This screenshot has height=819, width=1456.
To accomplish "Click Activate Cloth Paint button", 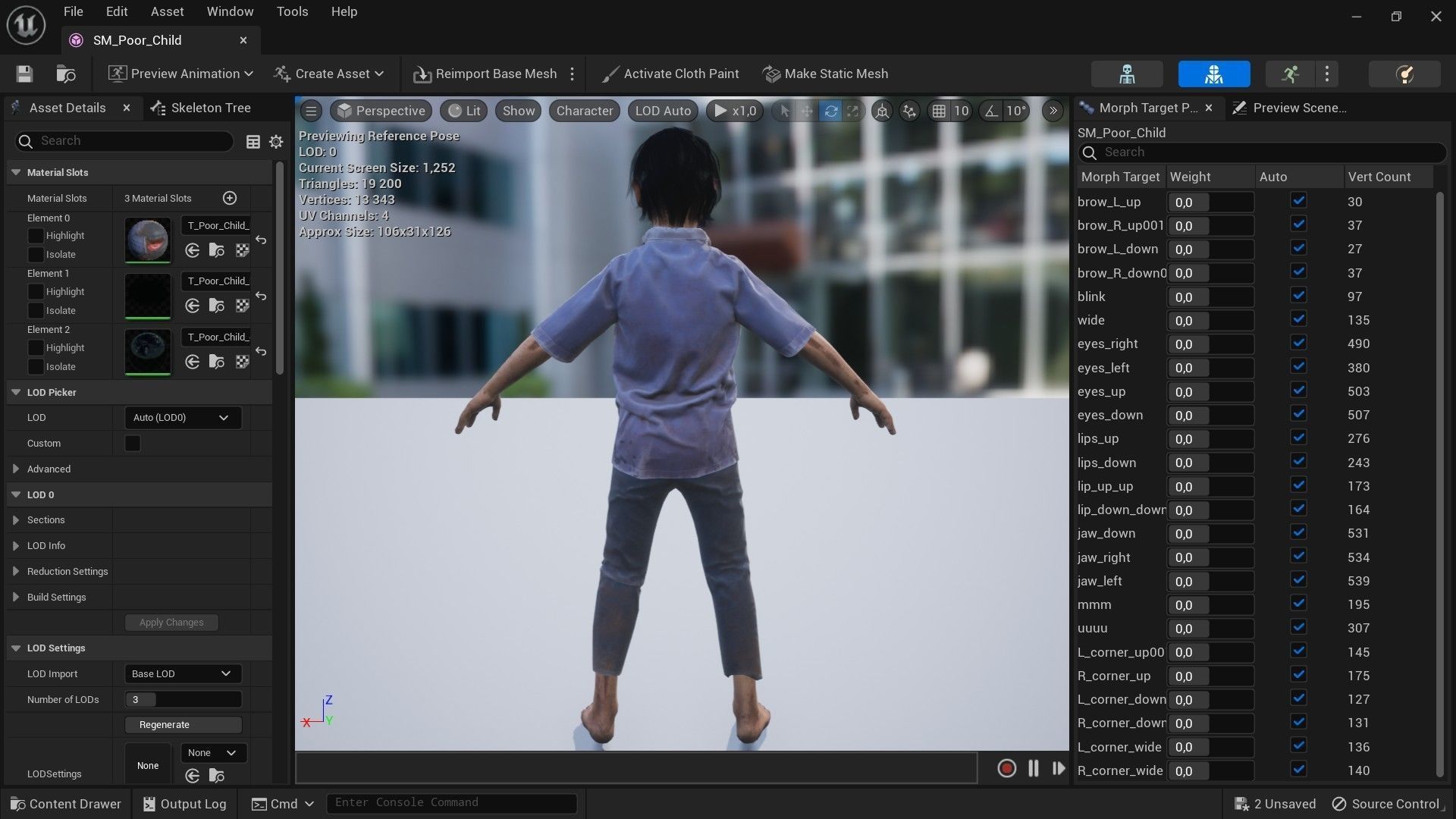I will [x=670, y=74].
